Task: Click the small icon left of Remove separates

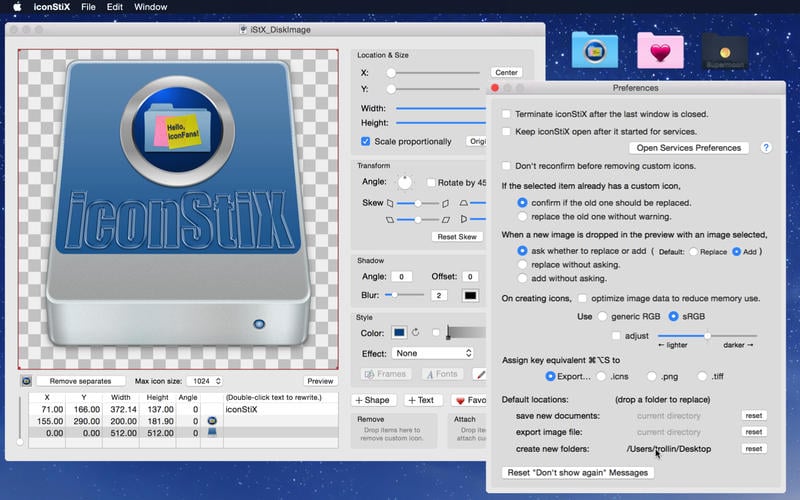Action: coord(27,381)
